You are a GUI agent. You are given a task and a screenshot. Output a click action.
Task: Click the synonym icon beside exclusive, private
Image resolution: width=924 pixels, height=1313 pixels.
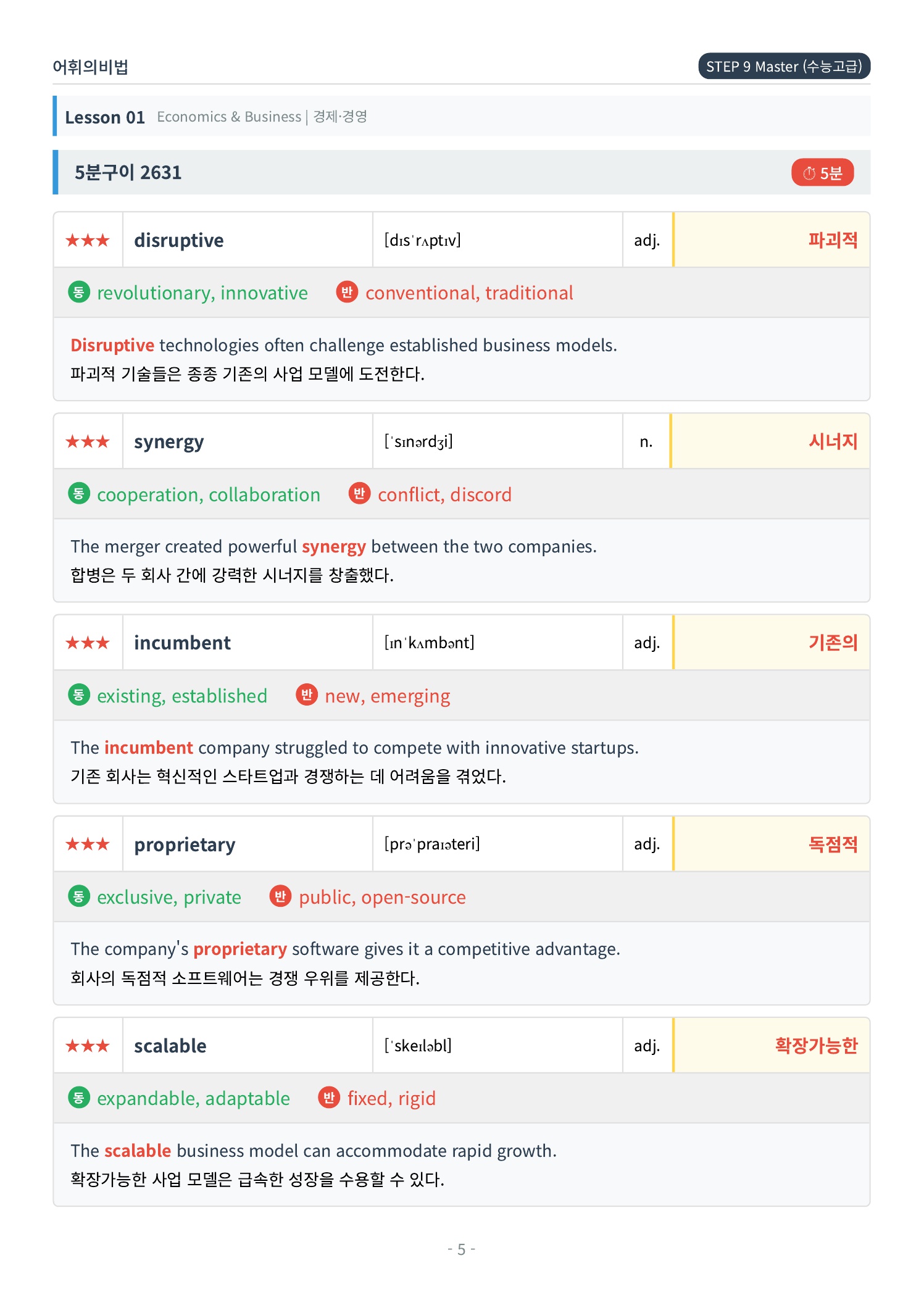click(79, 896)
